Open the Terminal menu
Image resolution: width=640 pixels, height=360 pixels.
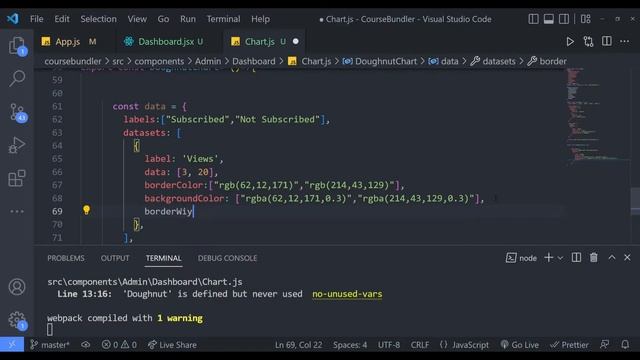tap(223, 19)
